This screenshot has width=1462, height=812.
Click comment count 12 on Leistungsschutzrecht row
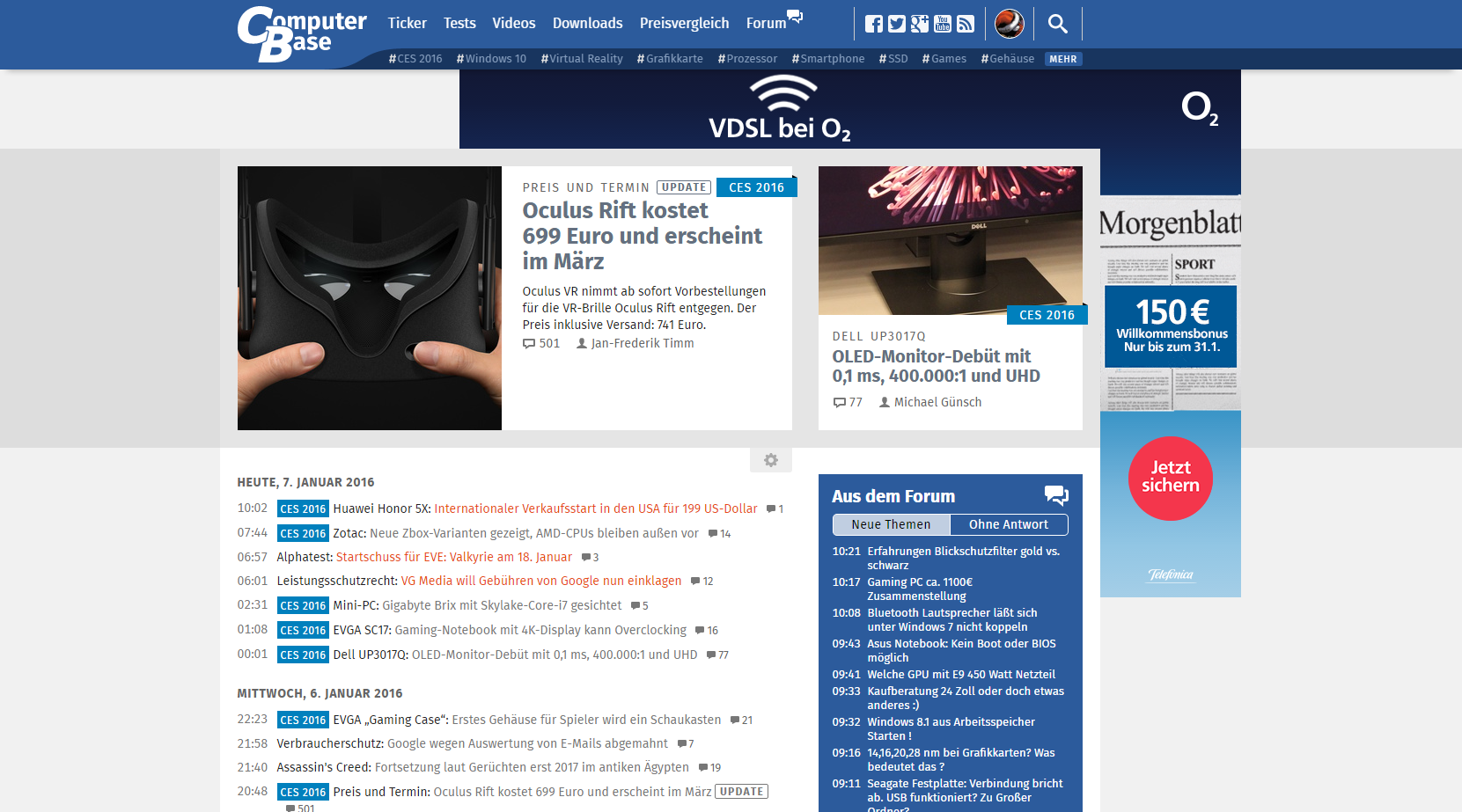702,582
